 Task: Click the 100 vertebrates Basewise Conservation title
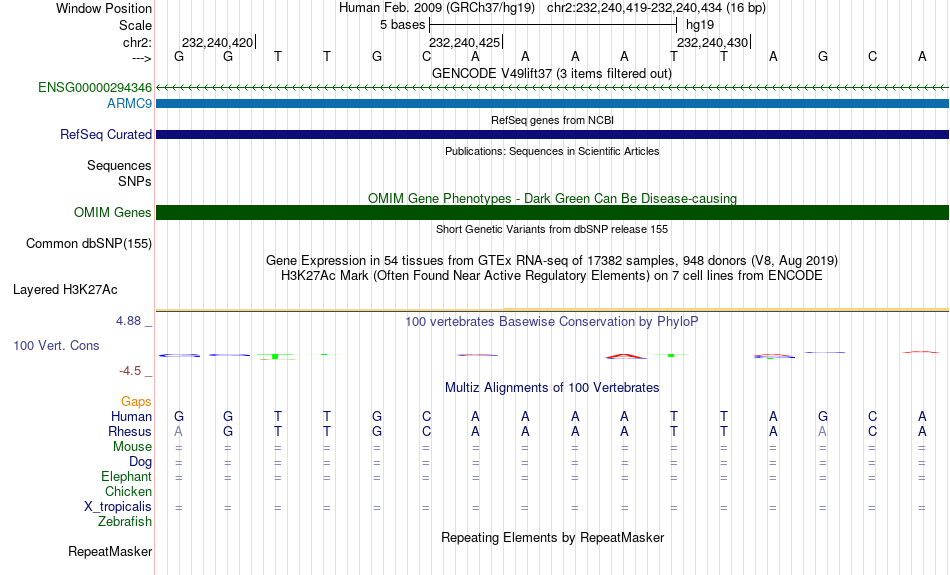coord(552,322)
